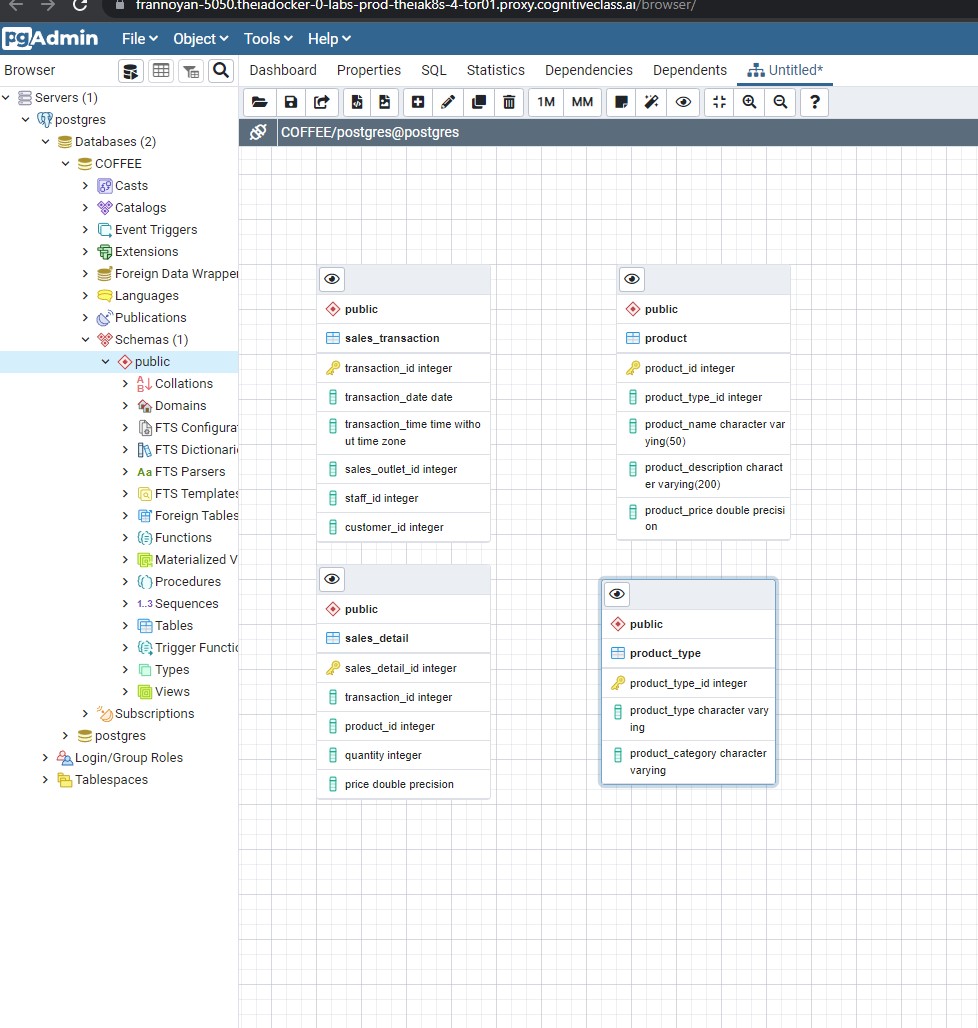Download the diagram as an image file
This screenshot has height=1028, width=978.
click(x=385, y=102)
